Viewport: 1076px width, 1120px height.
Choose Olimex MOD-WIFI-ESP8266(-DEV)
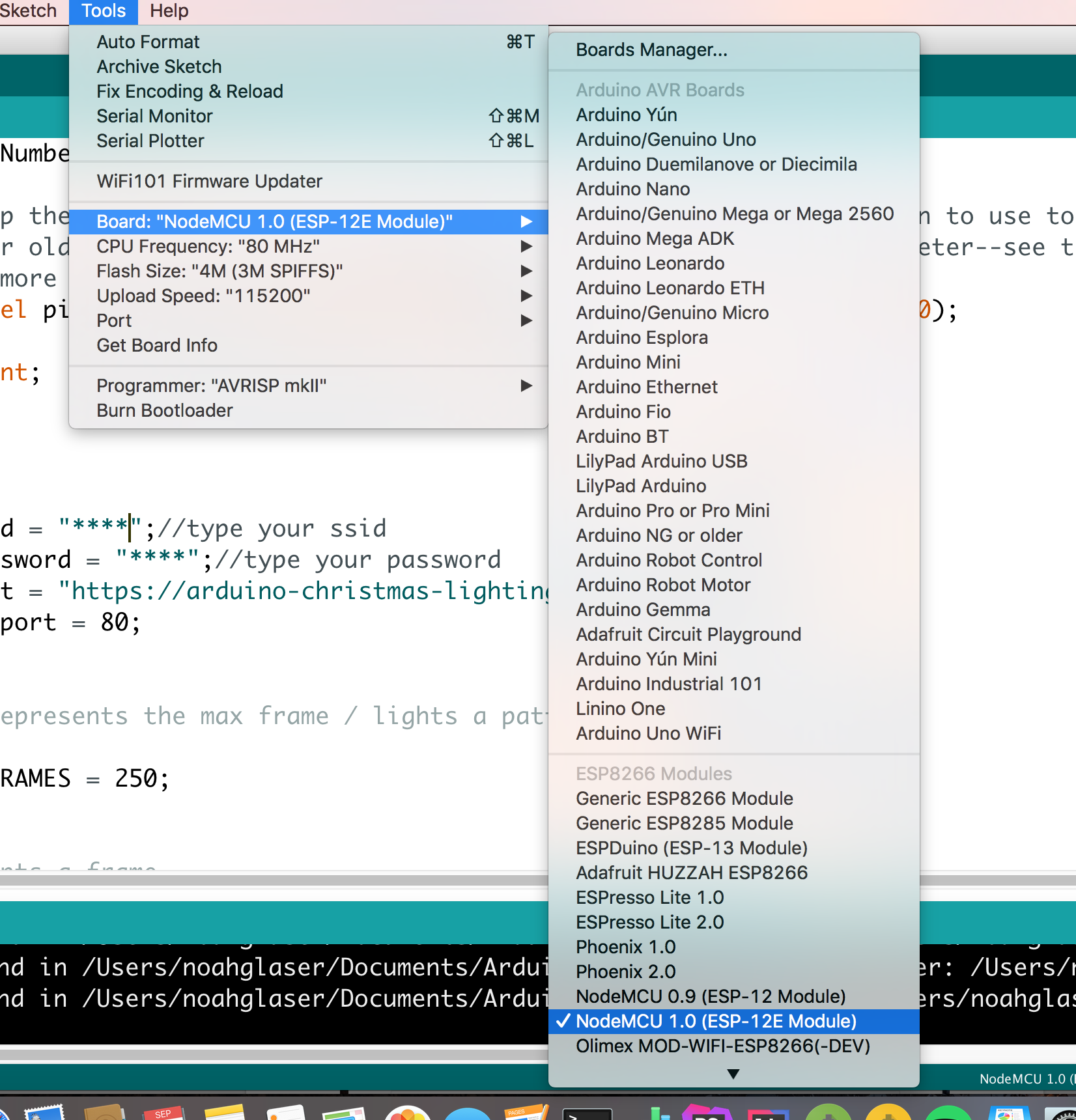tap(734, 1046)
